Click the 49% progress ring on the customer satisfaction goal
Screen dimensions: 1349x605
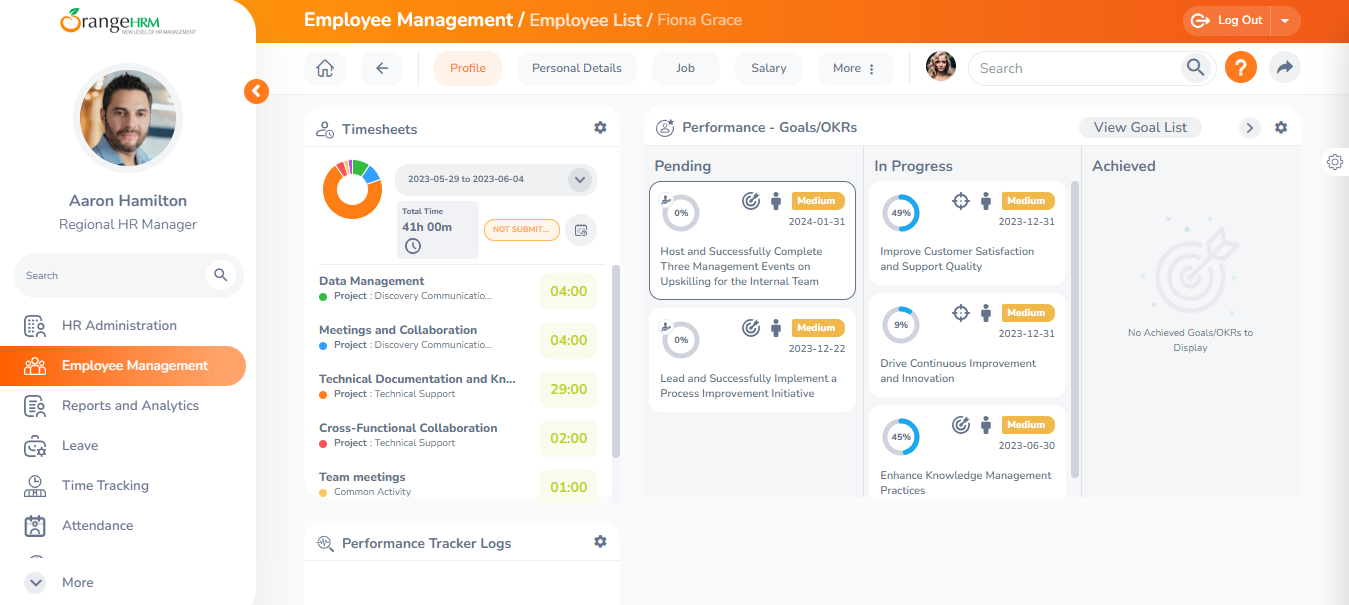point(901,212)
